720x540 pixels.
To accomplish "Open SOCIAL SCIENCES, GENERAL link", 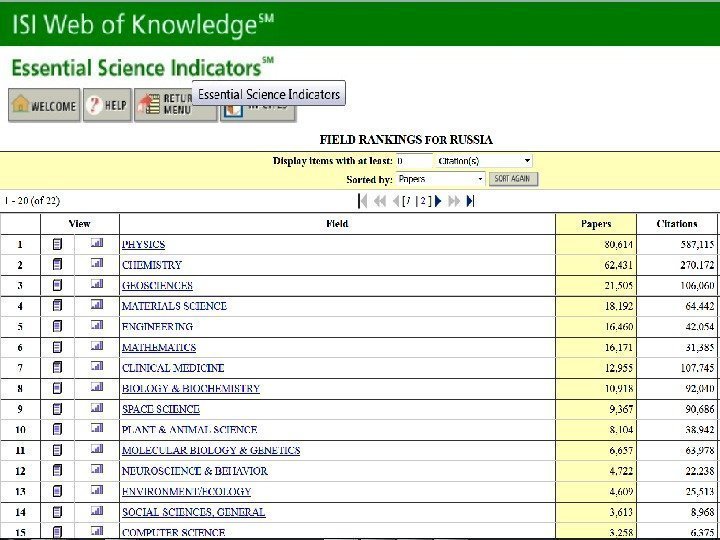I will tap(193, 512).
